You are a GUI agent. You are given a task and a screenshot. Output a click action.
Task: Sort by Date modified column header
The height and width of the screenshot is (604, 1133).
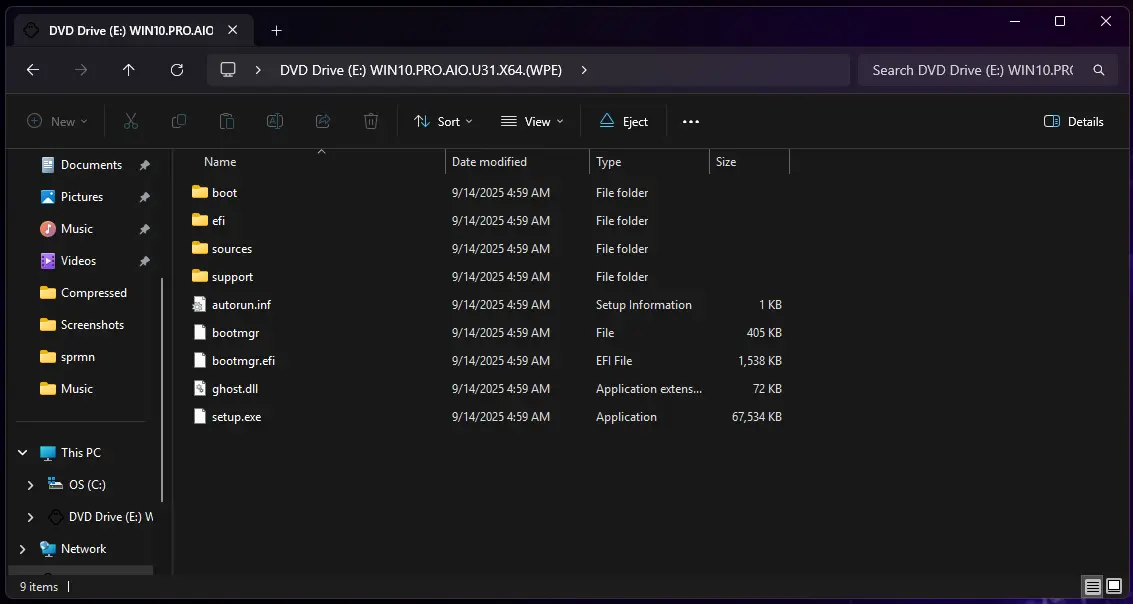pyautogui.click(x=489, y=162)
